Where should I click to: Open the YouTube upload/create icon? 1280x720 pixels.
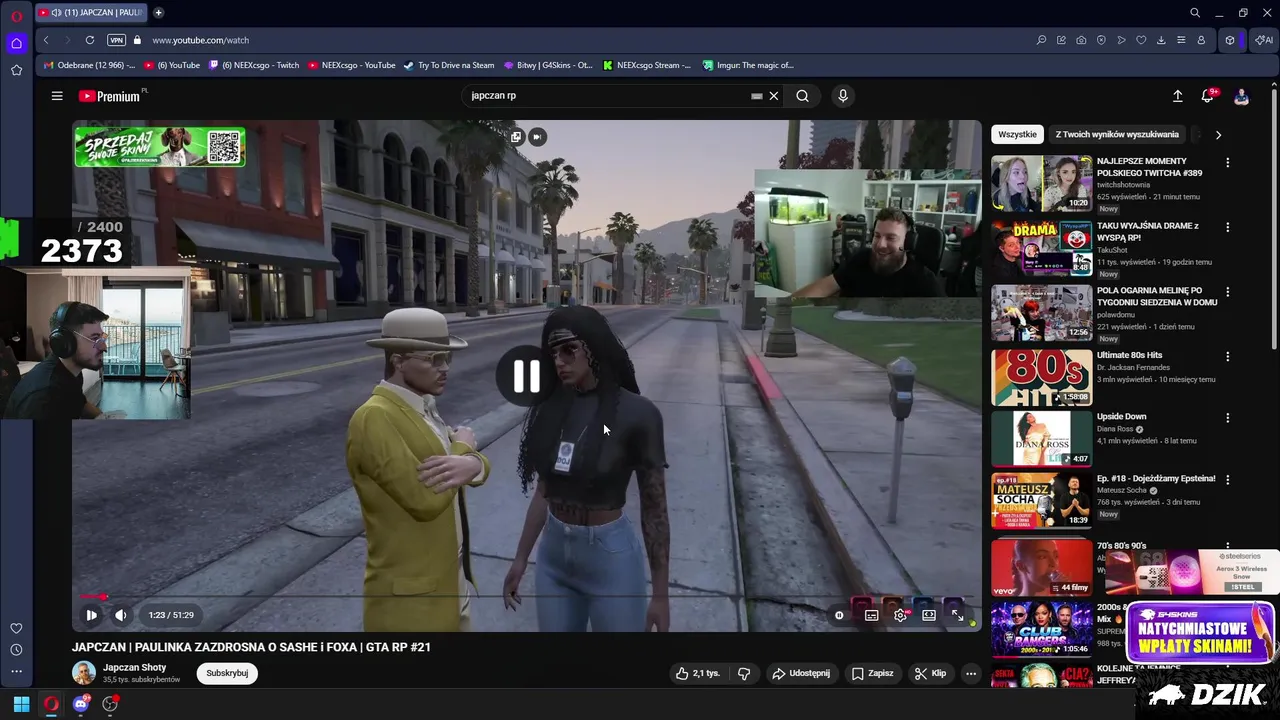pos(1177,96)
